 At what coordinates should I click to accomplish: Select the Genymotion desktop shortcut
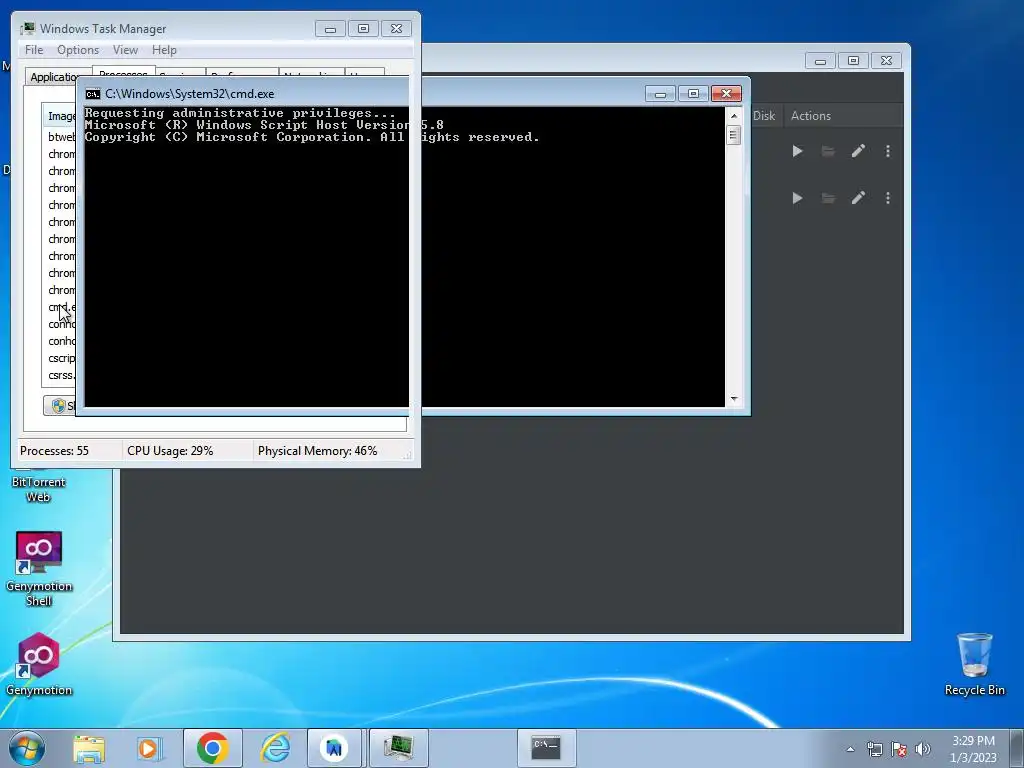click(39, 664)
